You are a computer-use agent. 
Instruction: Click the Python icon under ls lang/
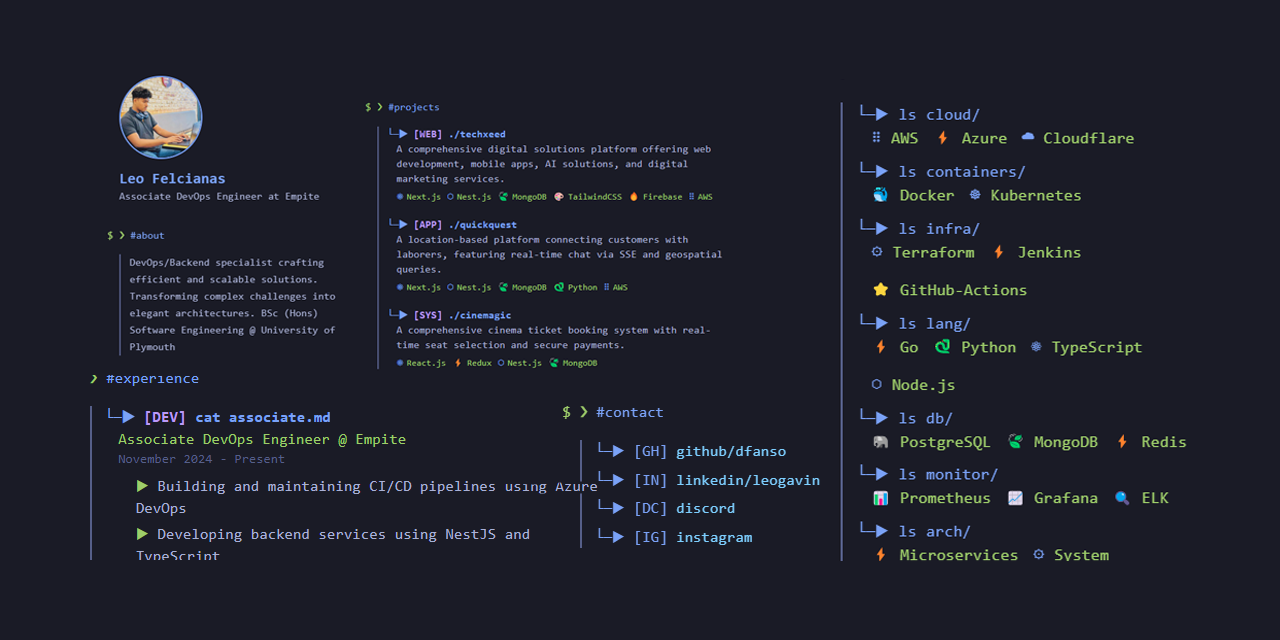942,347
